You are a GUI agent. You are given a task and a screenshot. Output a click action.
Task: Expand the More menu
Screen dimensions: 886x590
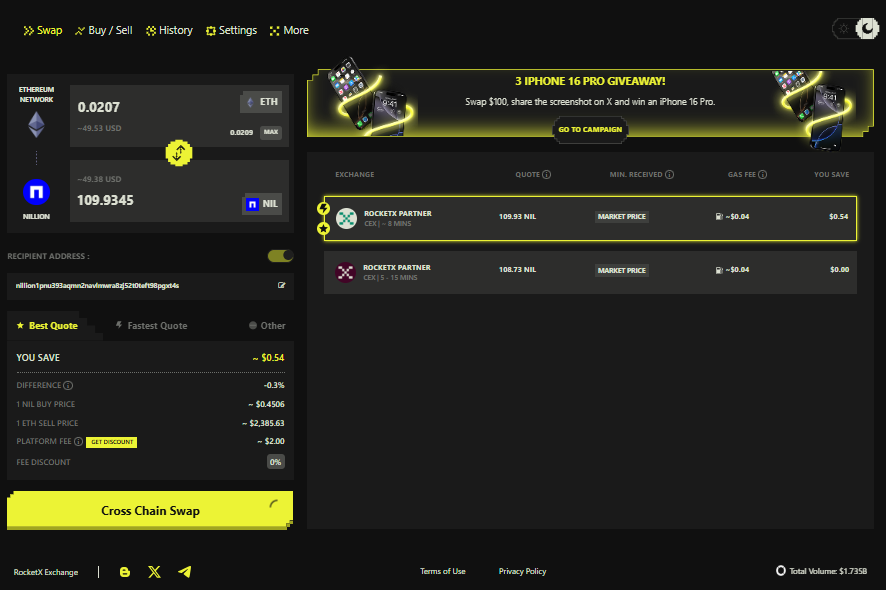point(289,31)
